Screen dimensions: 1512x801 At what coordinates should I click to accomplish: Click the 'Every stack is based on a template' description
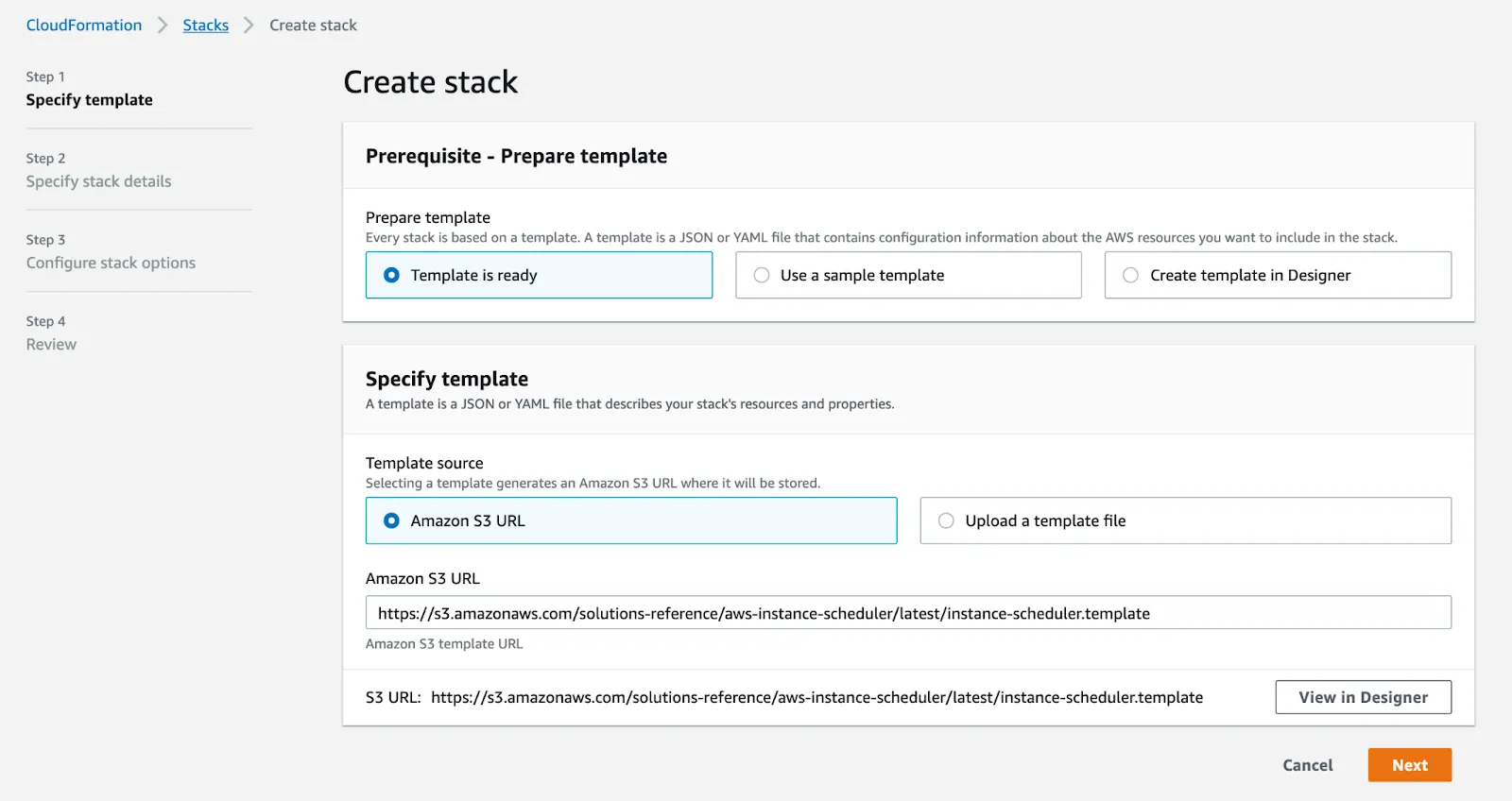(x=882, y=238)
